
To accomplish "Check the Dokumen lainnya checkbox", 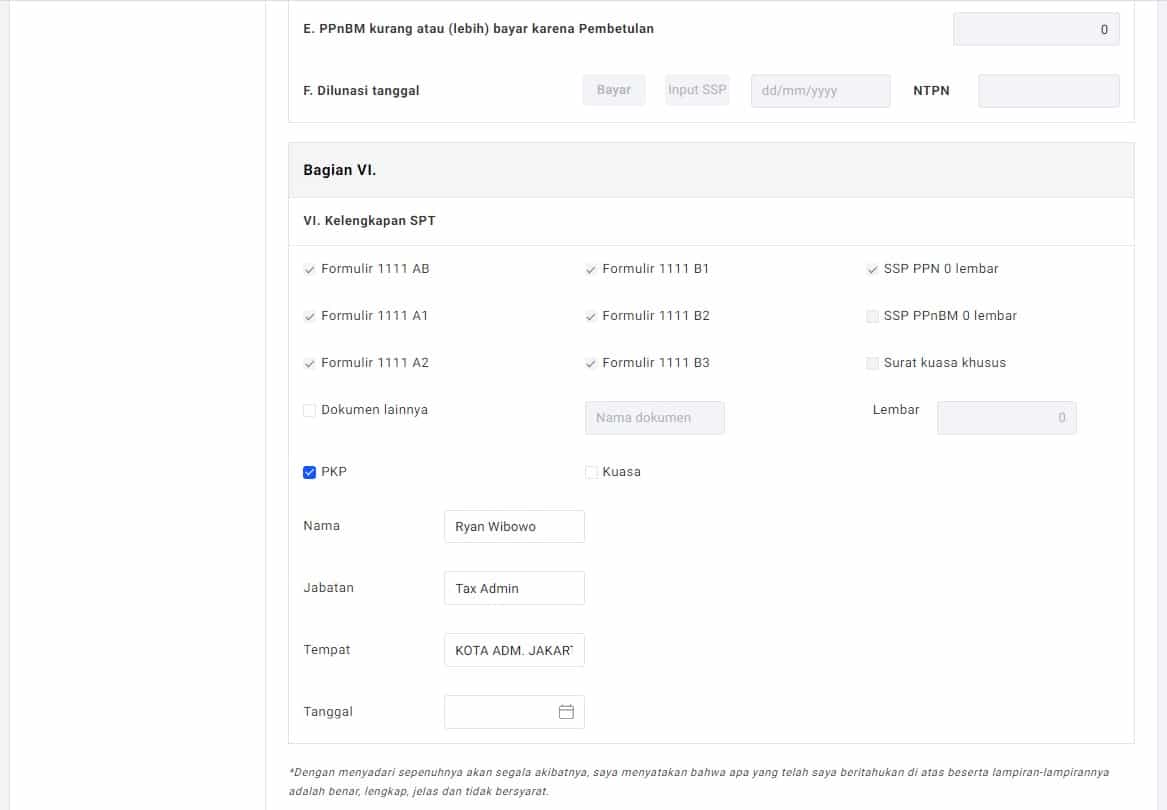I will pos(310,410).
